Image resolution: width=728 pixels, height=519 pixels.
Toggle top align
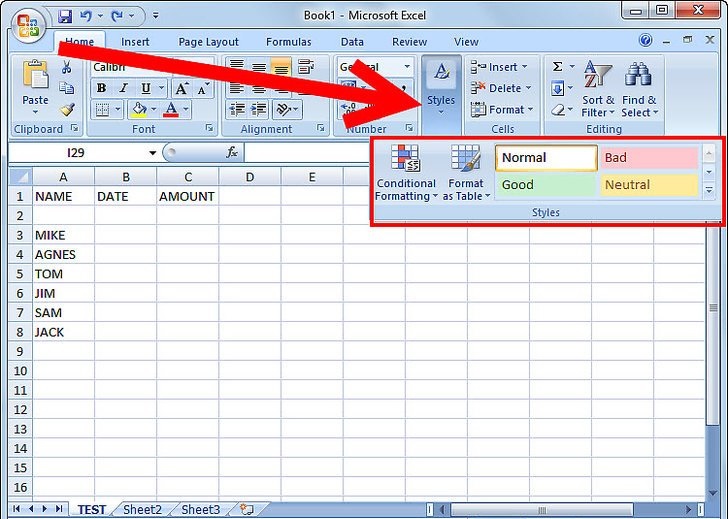tap(237, 67)
